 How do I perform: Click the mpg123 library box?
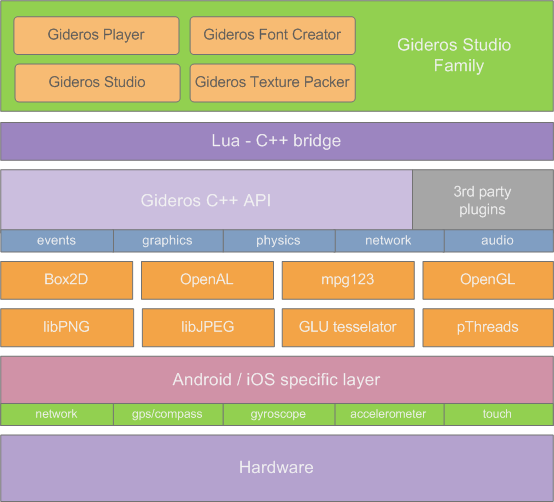348,280
